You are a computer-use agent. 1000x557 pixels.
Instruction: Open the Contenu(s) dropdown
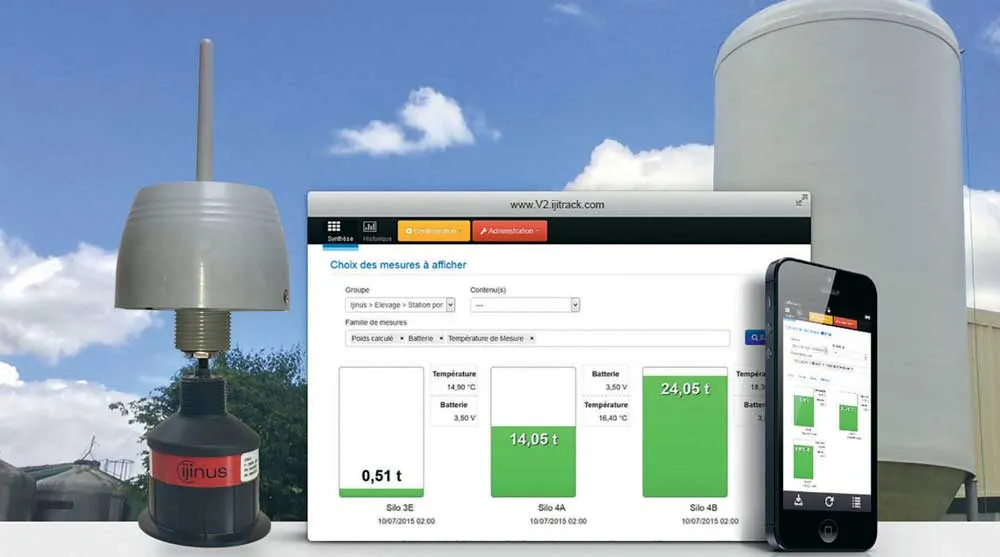pos(575,305)
